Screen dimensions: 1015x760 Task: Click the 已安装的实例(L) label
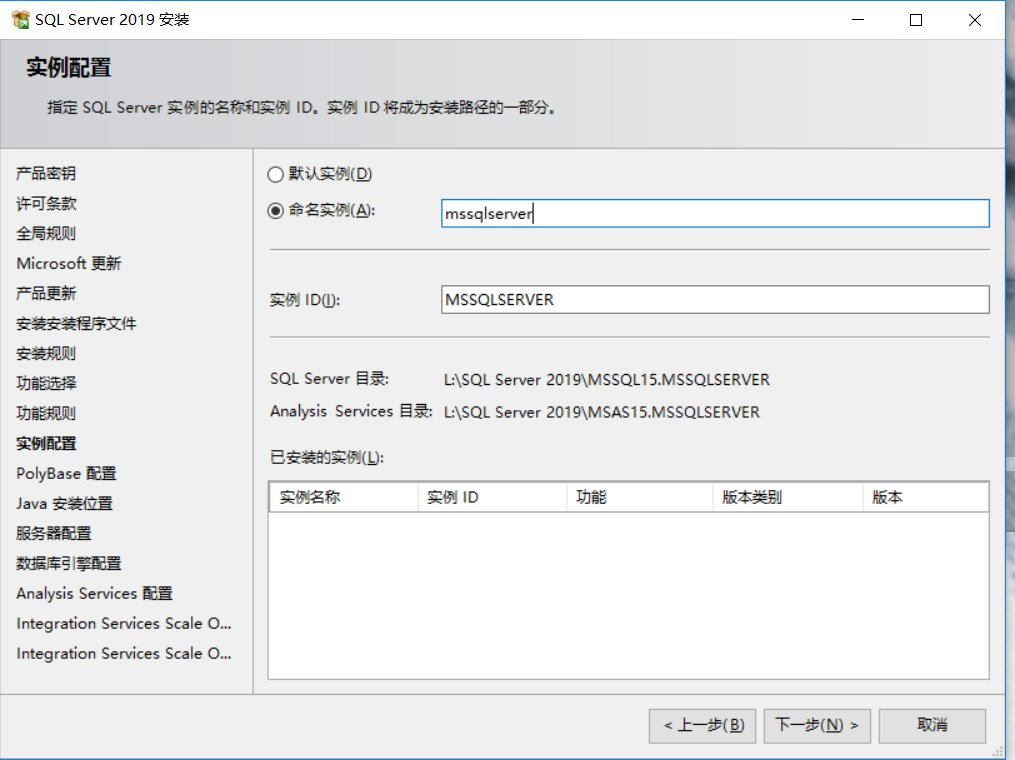[x=327, y=458]
